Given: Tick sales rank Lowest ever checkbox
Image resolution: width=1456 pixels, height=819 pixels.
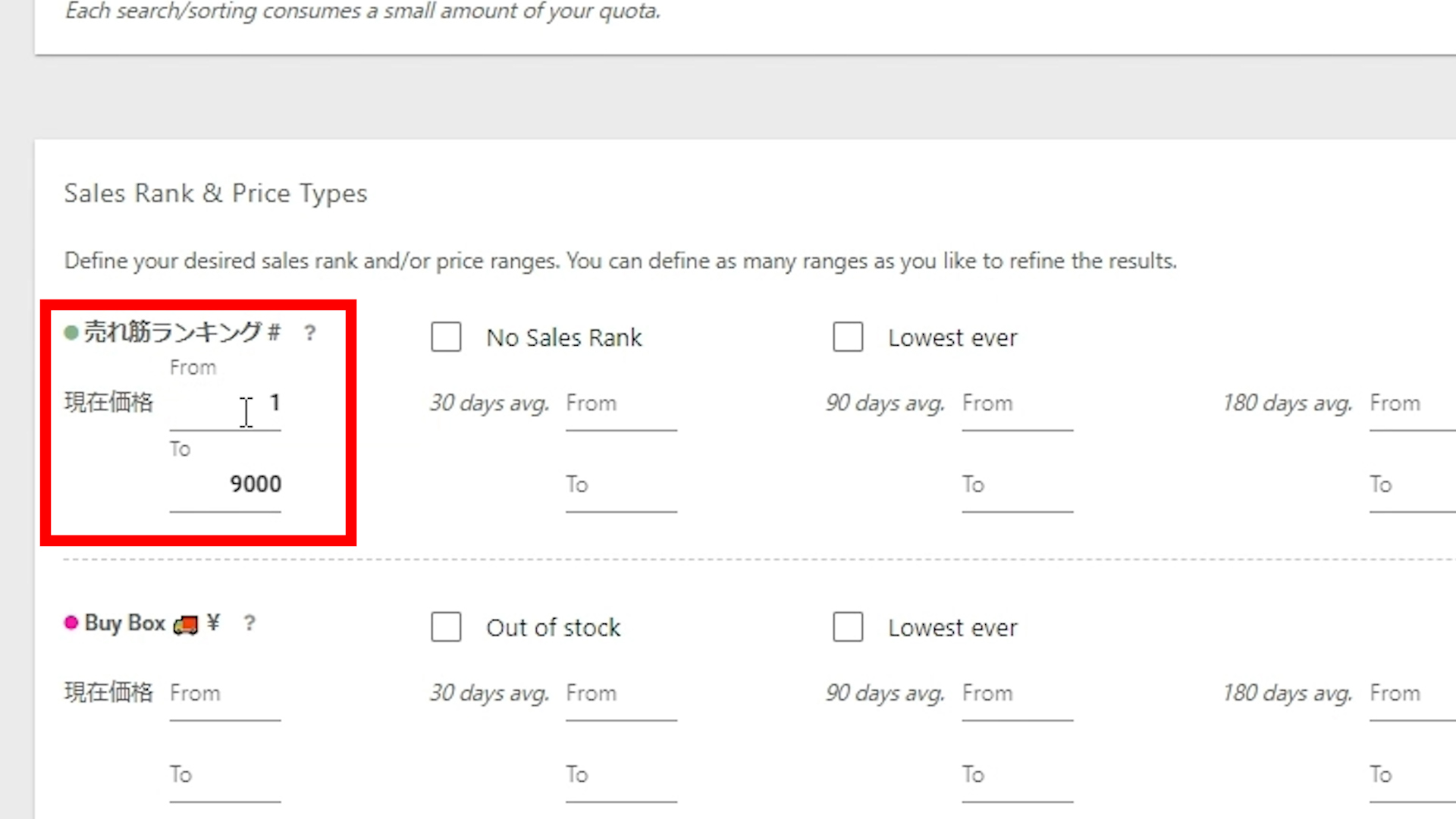Looking at the screenshot, I should coord(848,337).
